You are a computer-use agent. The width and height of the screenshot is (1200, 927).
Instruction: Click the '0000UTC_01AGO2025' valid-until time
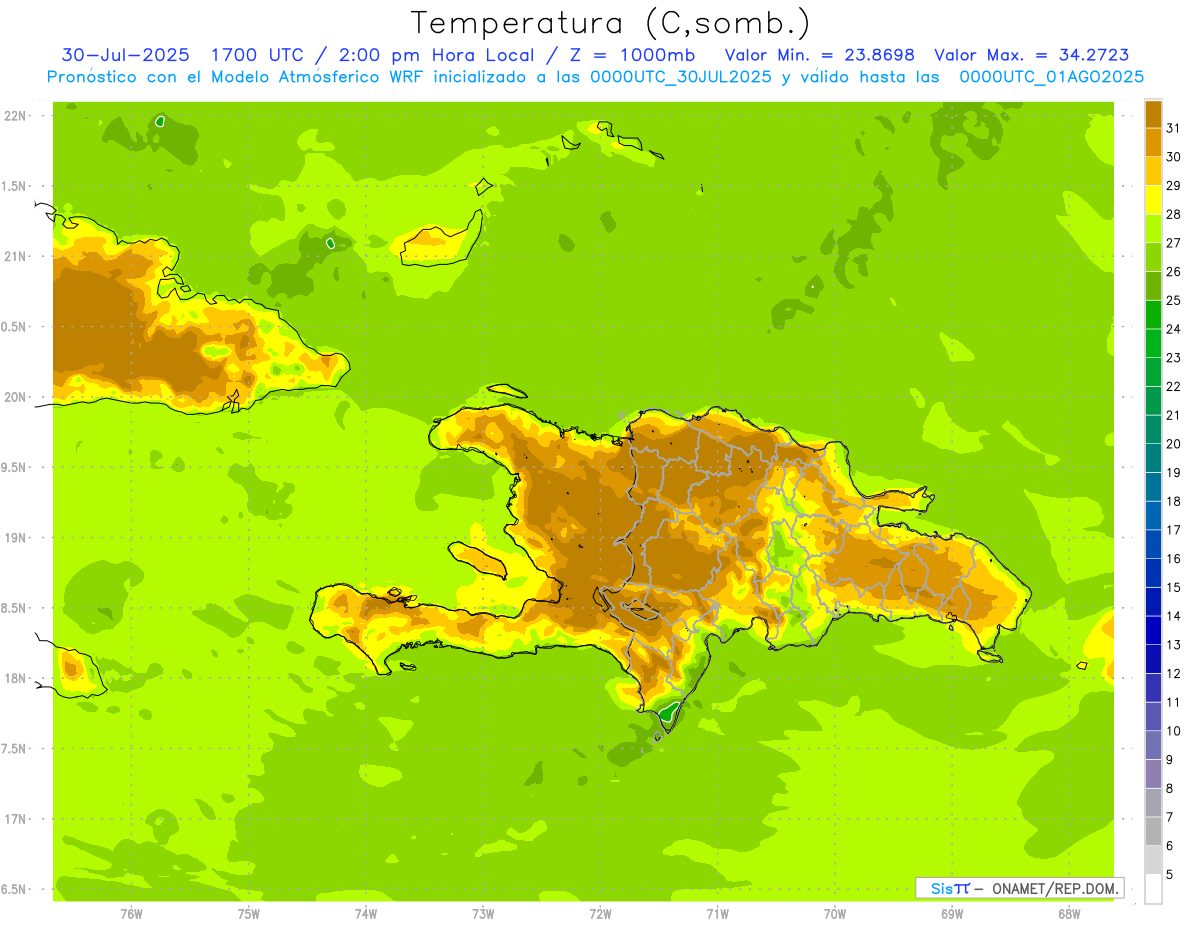[x=1051, y=76]
